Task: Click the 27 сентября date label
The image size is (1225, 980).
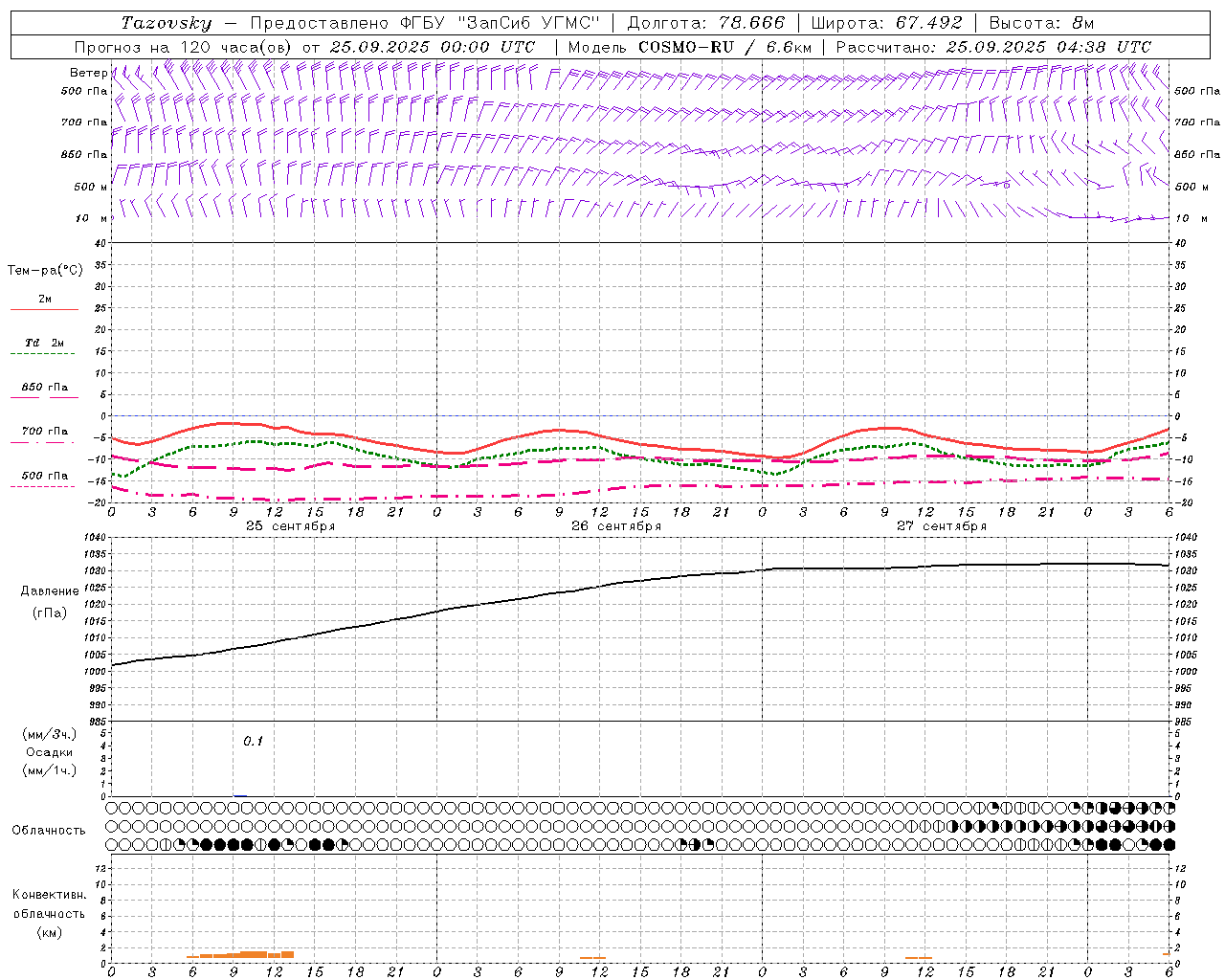Action: [x=941, y=526]
